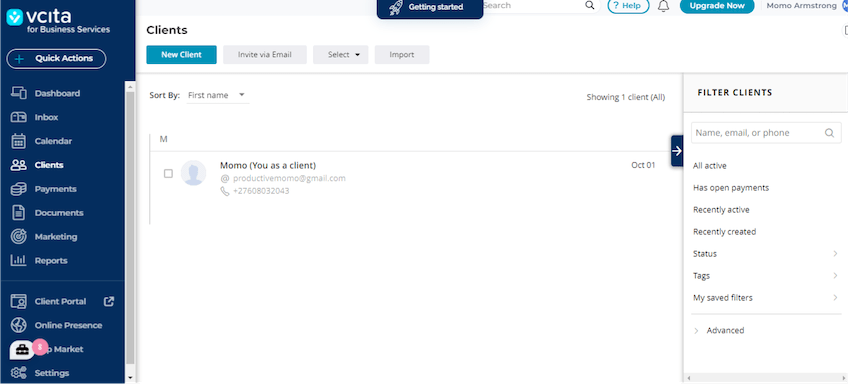Click the Help button
This screenshot has width=848, height=384.
628,6
